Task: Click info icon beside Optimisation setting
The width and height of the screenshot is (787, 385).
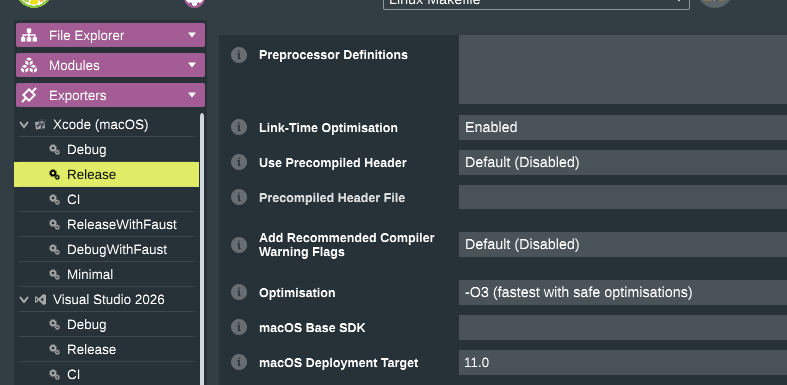Action: tap(239, 292)
